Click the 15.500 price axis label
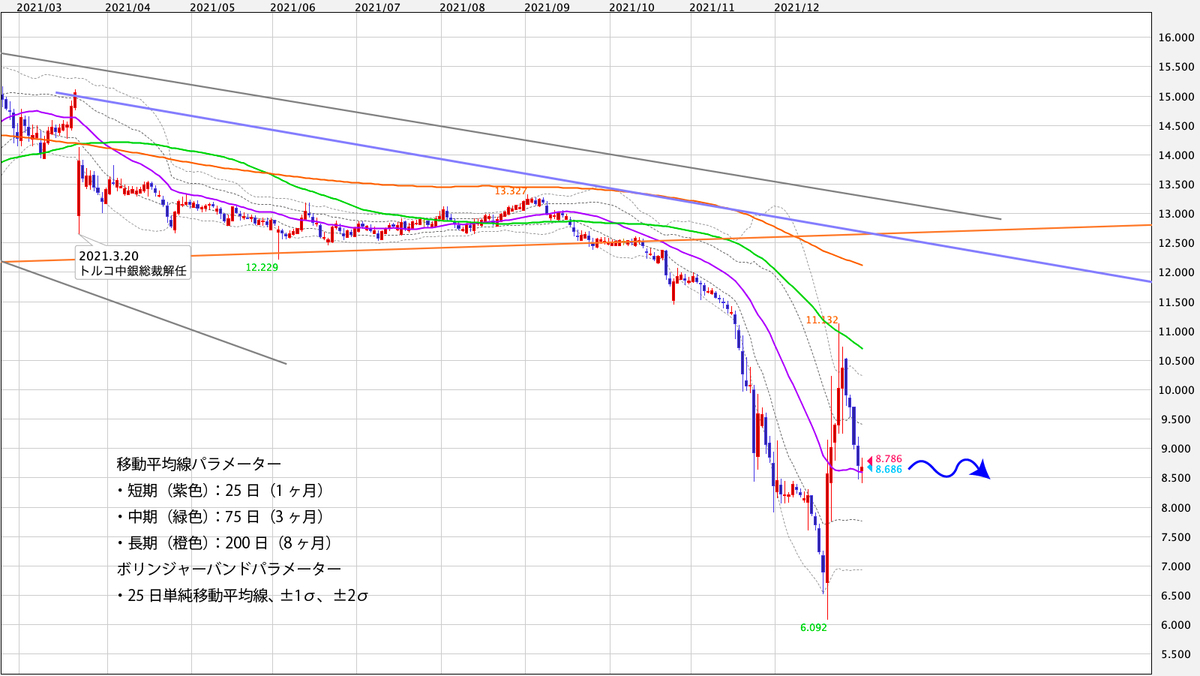 tap(1176, 67)
